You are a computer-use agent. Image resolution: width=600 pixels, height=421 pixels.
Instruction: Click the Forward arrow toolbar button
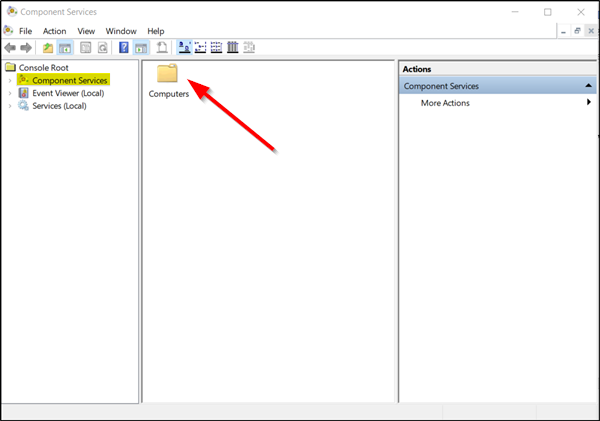point(26,48)
